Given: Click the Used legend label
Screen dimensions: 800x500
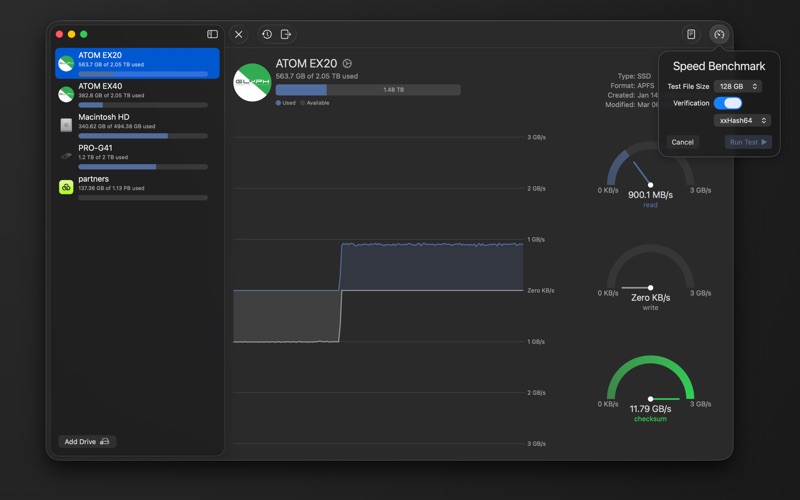Looking at the screenshot, I should [289, 103].
